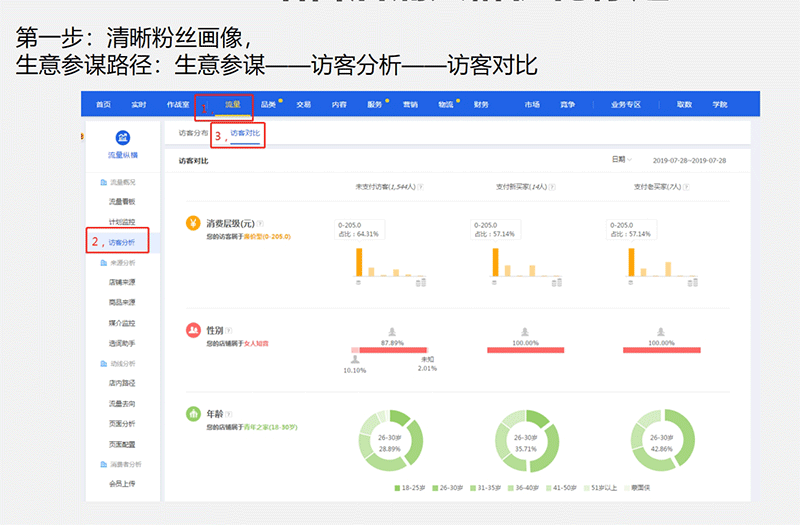This screenshot has height=525, width=800.
Task: Click the 流量纵横 logo icon in sidebar
Action: pos(123,138)
